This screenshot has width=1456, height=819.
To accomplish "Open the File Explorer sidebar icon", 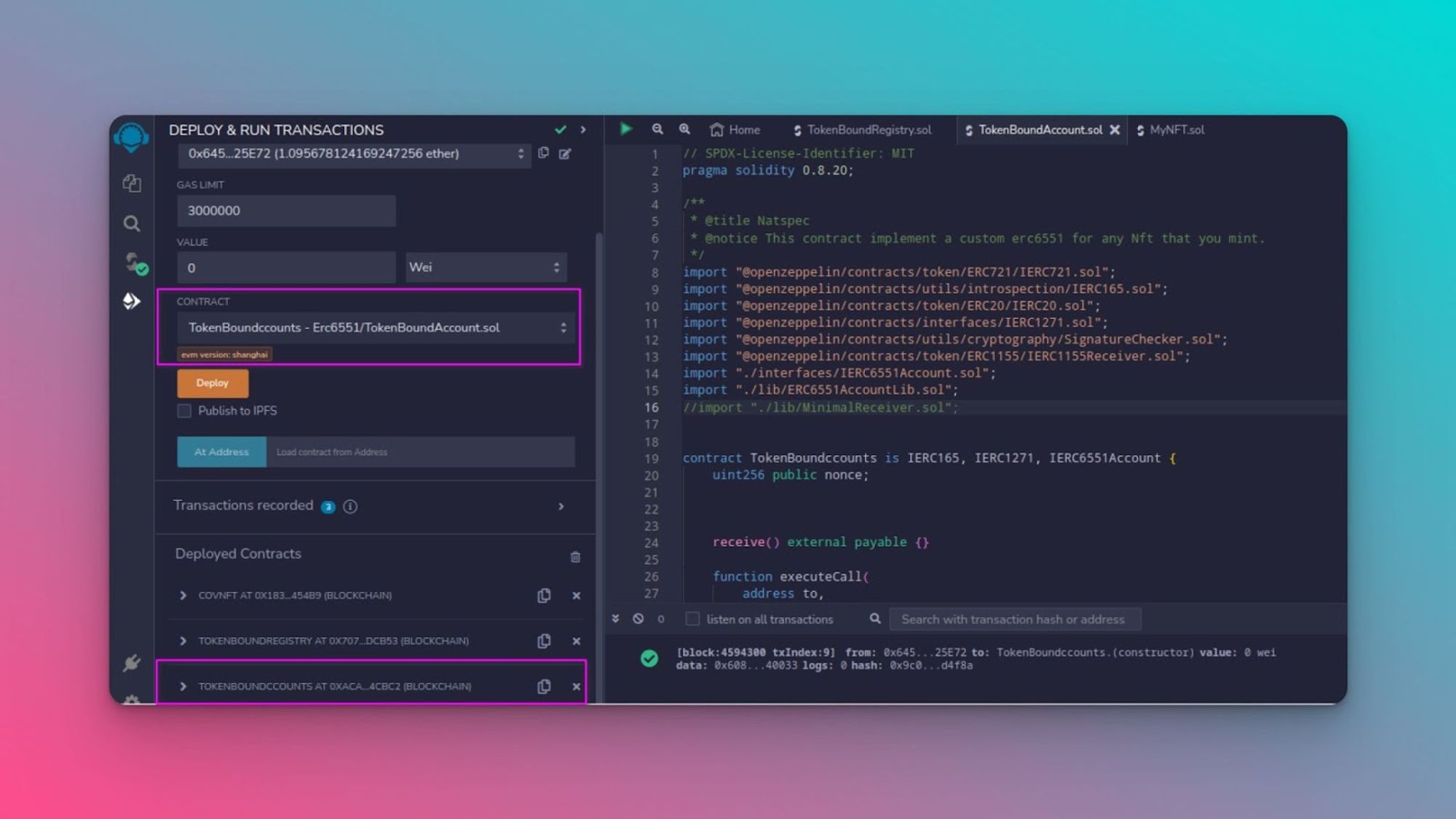I will (x=132, y=183).
